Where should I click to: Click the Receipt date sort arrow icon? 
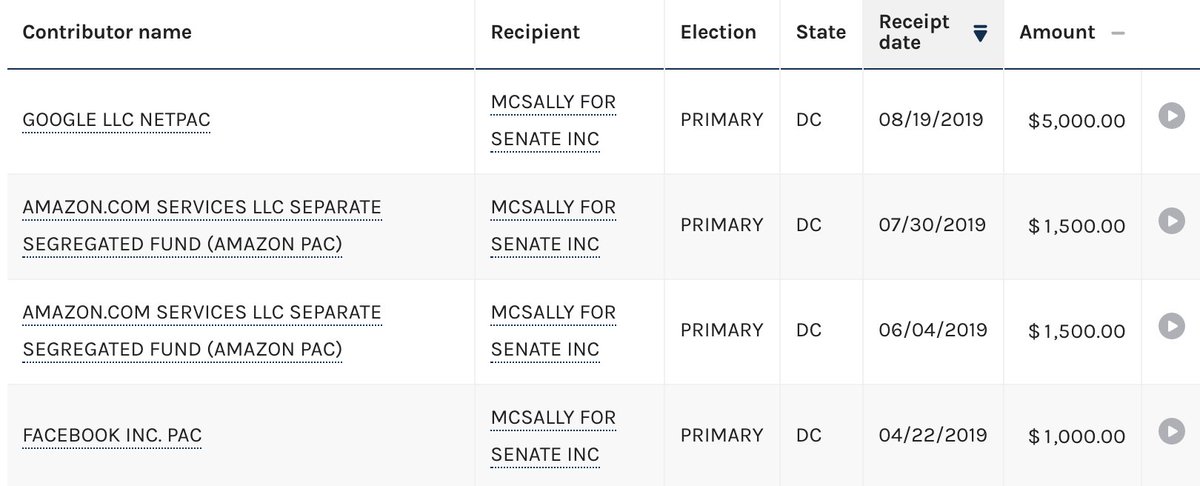pyautogui.click(x=980, y=33)
